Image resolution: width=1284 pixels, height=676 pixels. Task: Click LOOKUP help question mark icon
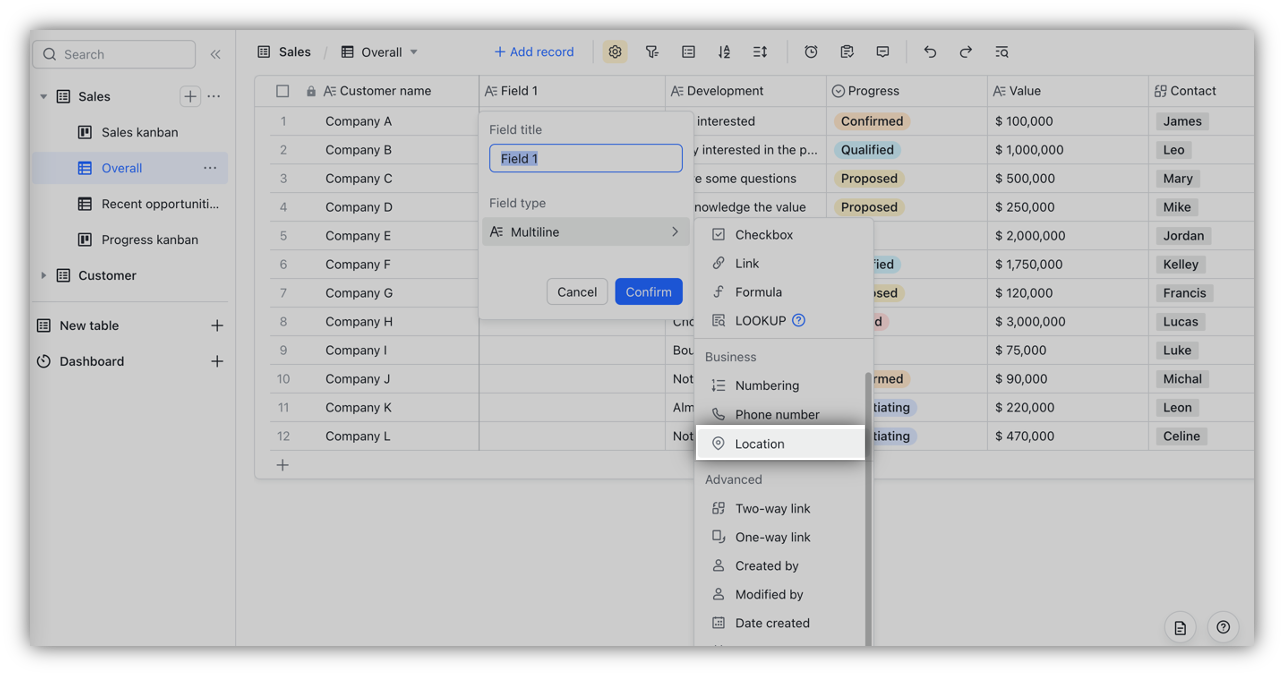[799, 321]
